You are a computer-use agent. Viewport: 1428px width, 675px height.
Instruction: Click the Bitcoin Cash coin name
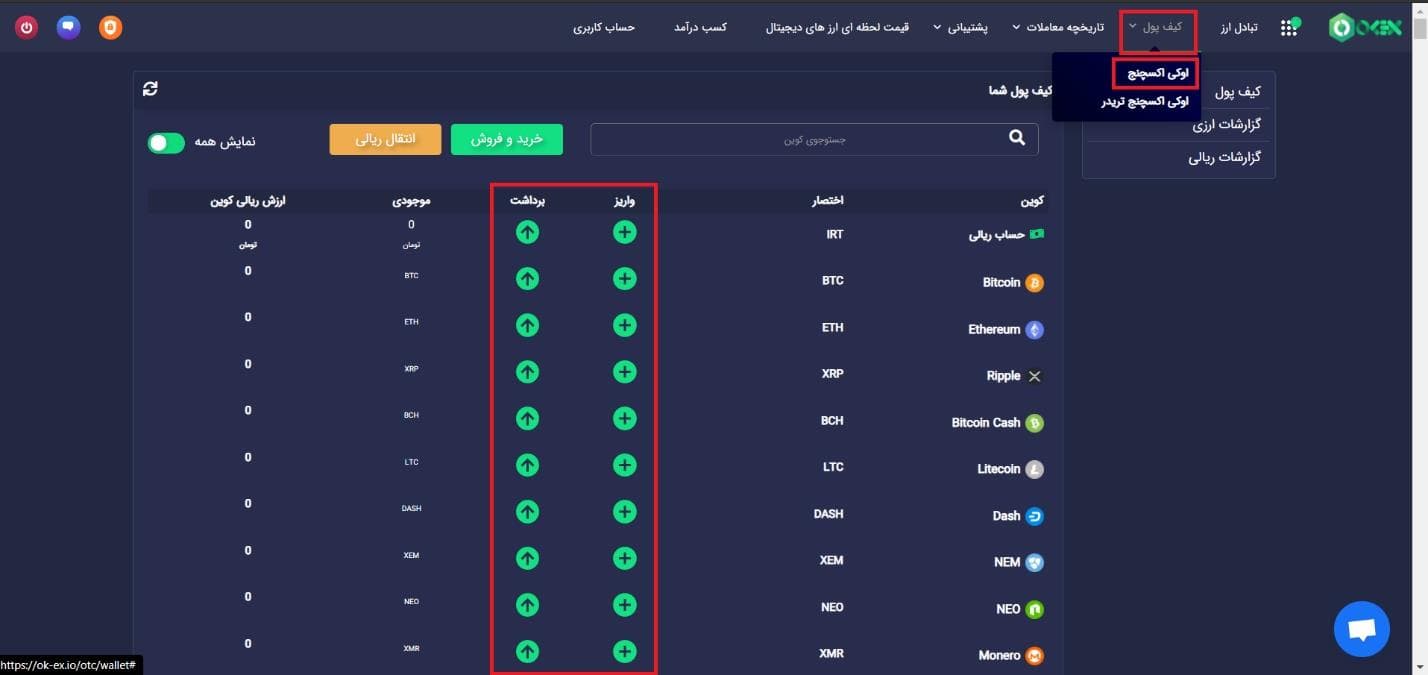tap(985, 423)
